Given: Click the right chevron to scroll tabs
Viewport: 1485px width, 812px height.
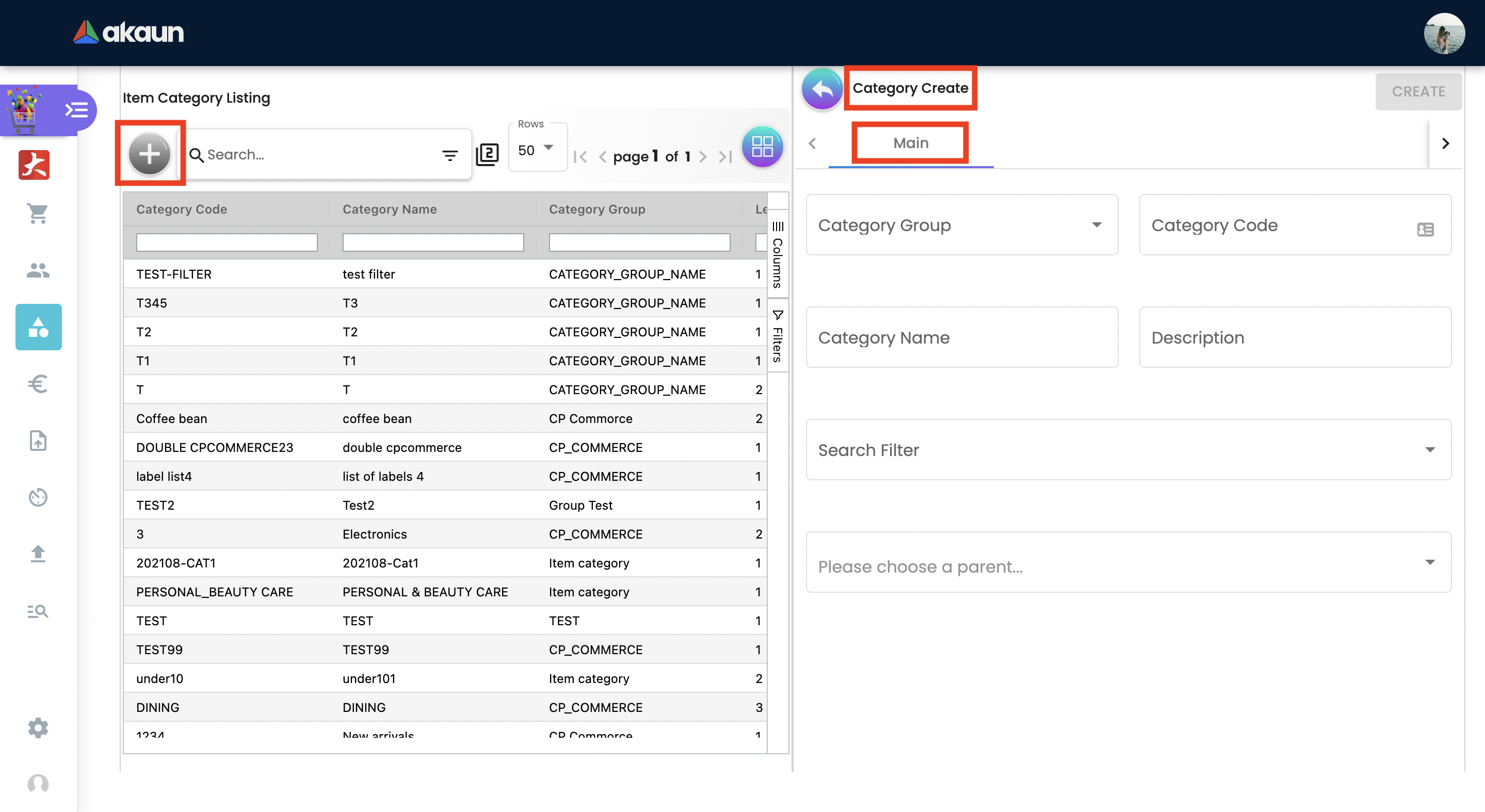Looking at the screenshot, I should [x=1445, y=143].
